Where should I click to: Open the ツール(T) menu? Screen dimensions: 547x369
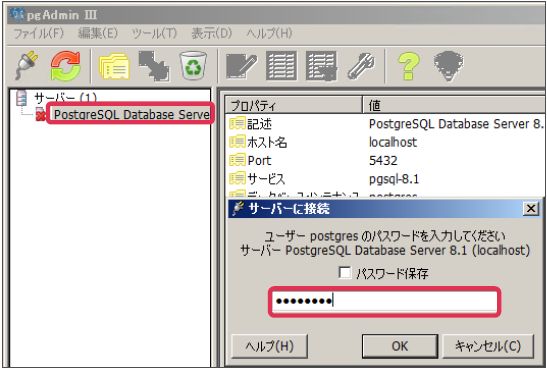(154, 33)
